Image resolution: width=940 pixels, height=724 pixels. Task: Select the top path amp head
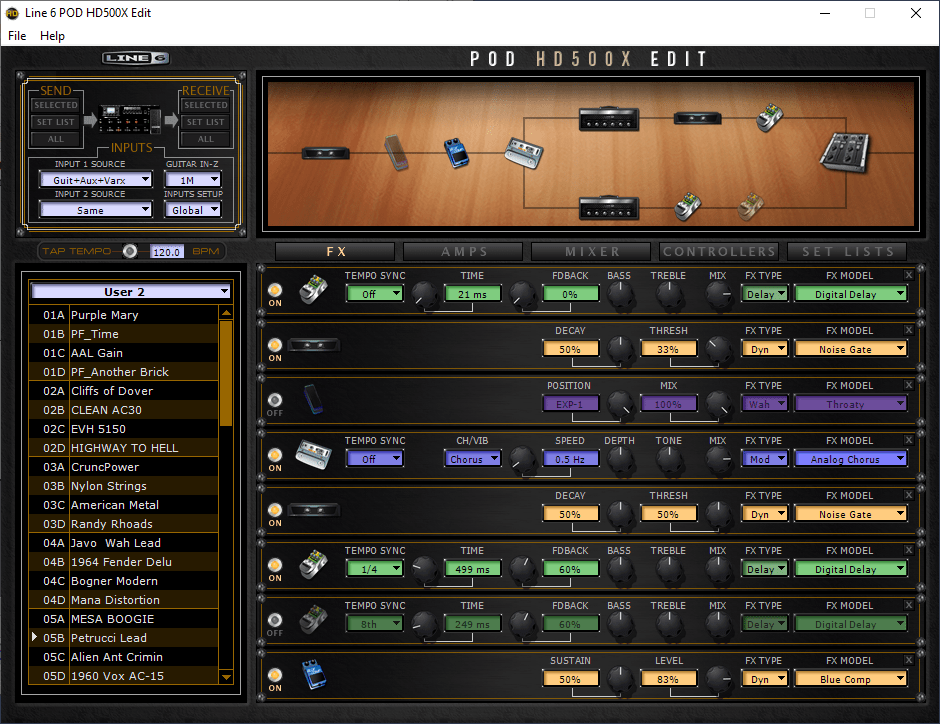pos(610,119)
